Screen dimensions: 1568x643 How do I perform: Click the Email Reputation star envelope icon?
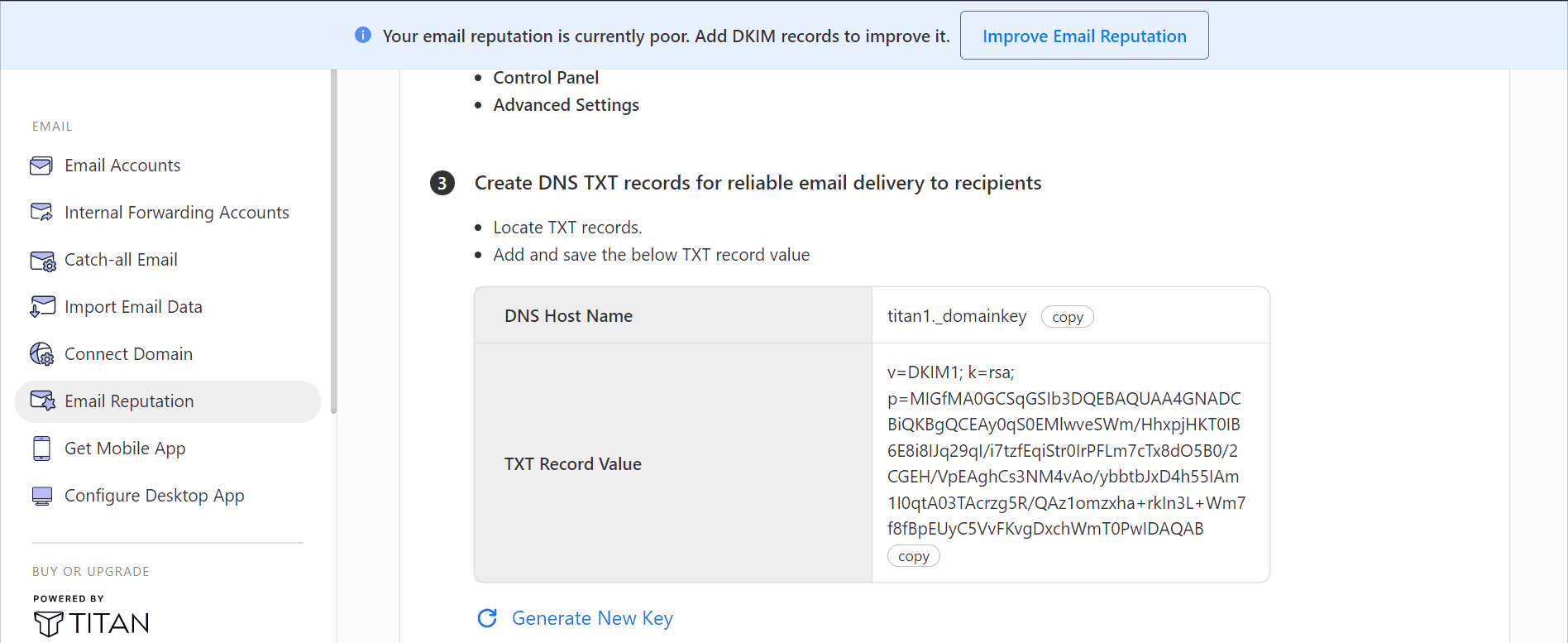tap(42, 401)
